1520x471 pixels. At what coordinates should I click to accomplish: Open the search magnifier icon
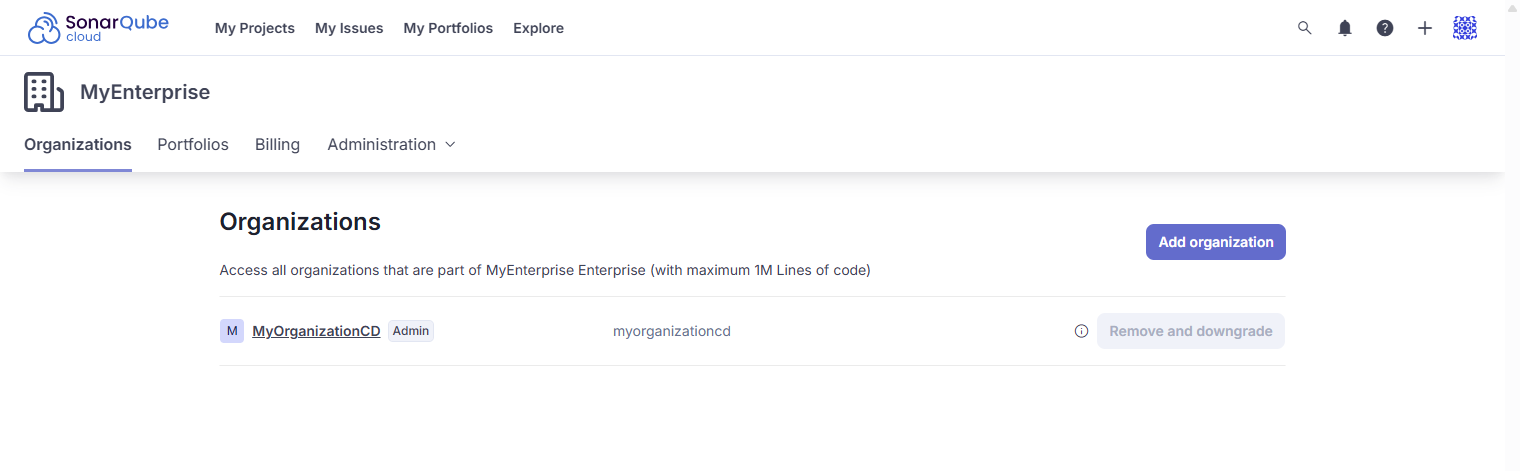1304,28
